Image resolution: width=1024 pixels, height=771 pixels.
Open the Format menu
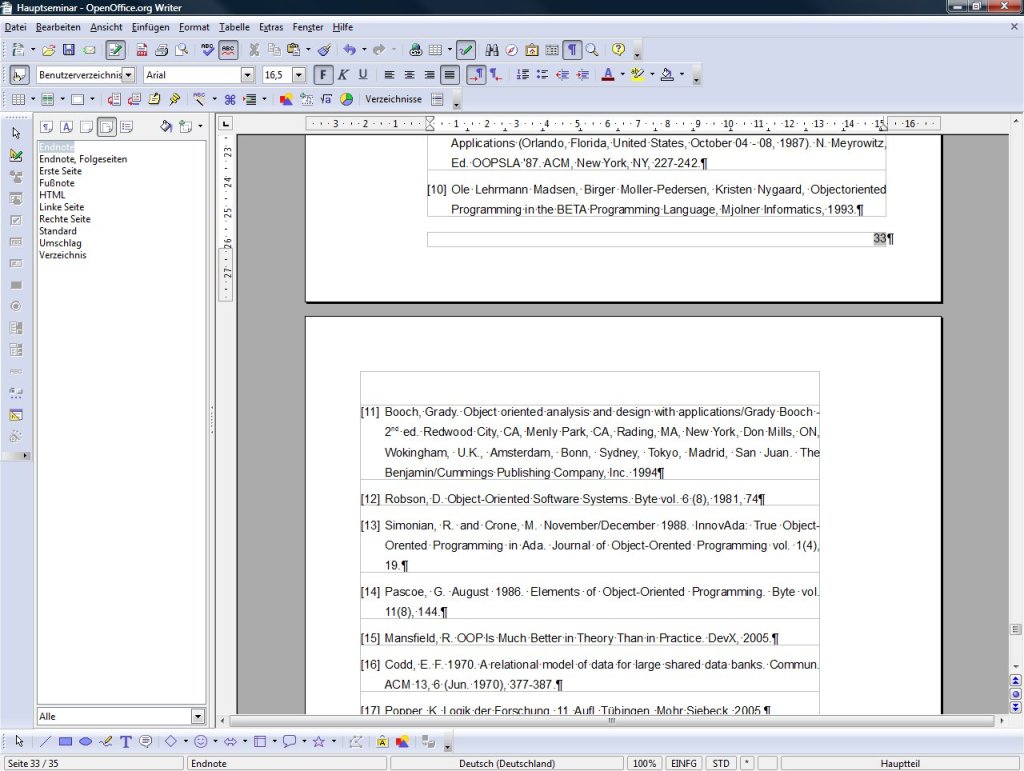[x=194, y=27]
